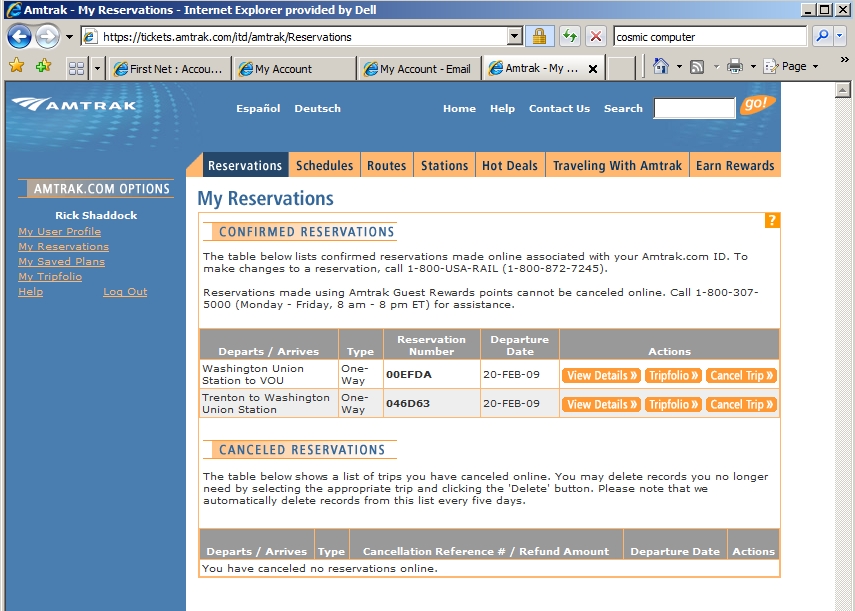This screenshot has height=611, width=855.
Task: Click the search magnifier icon
Action: coord(822,37)
